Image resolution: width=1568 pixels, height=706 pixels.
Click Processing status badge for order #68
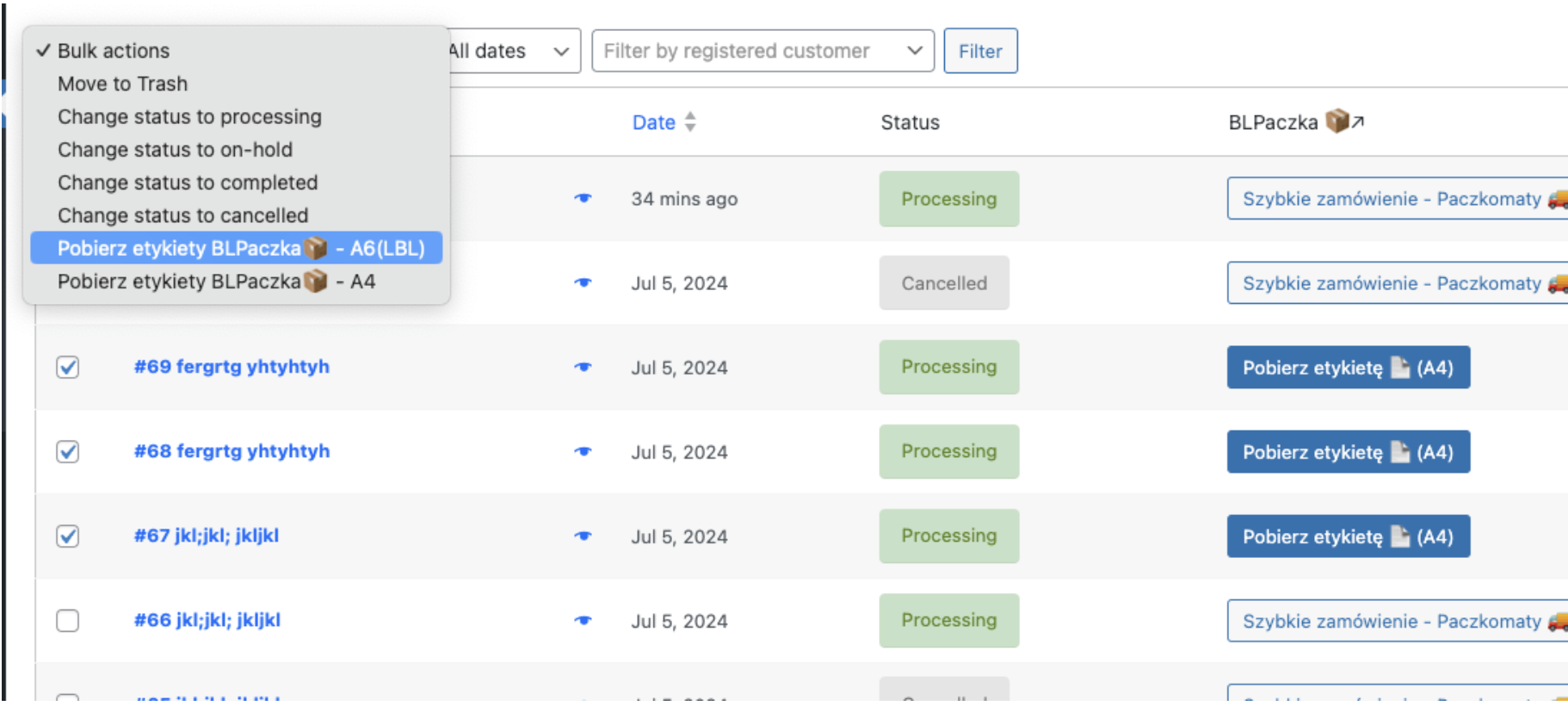[949, 451]
